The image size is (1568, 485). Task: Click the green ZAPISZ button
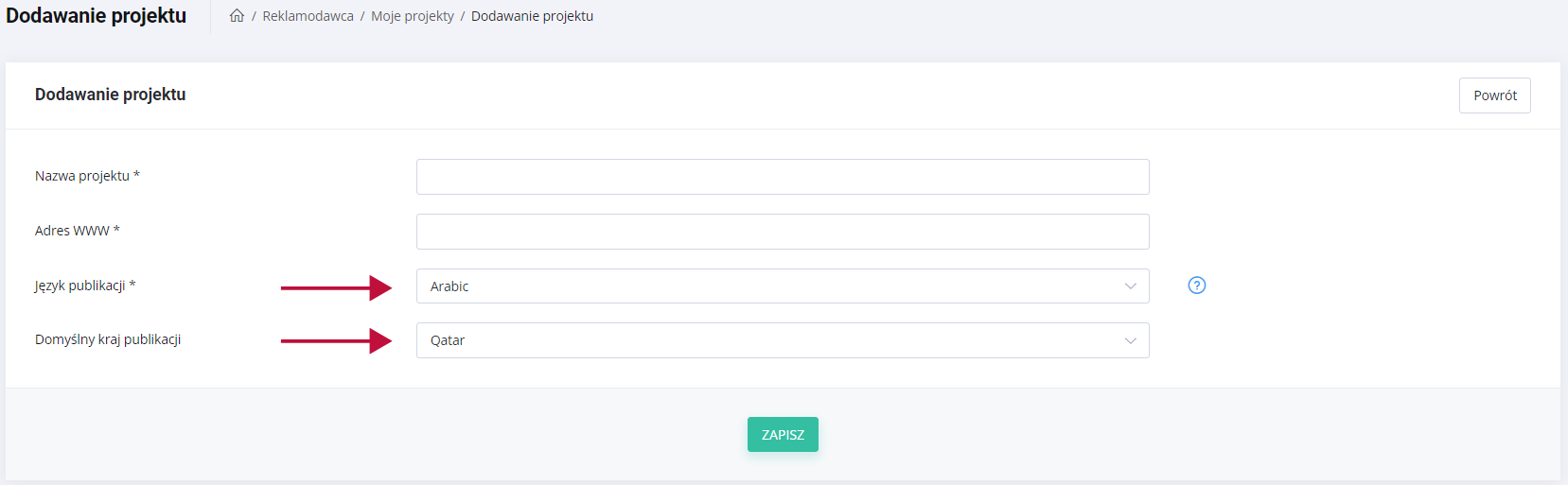tap(783, 435)
